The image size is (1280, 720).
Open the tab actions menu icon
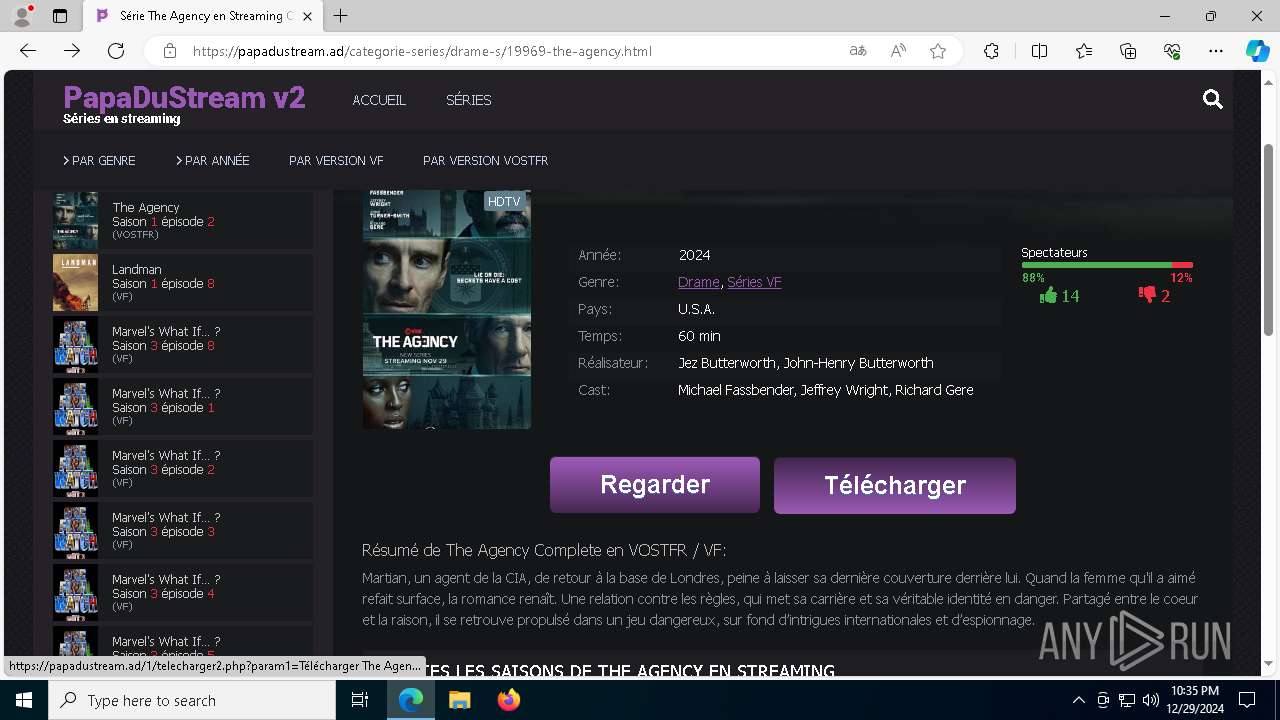pyautogui.click(x=60, y=16)
